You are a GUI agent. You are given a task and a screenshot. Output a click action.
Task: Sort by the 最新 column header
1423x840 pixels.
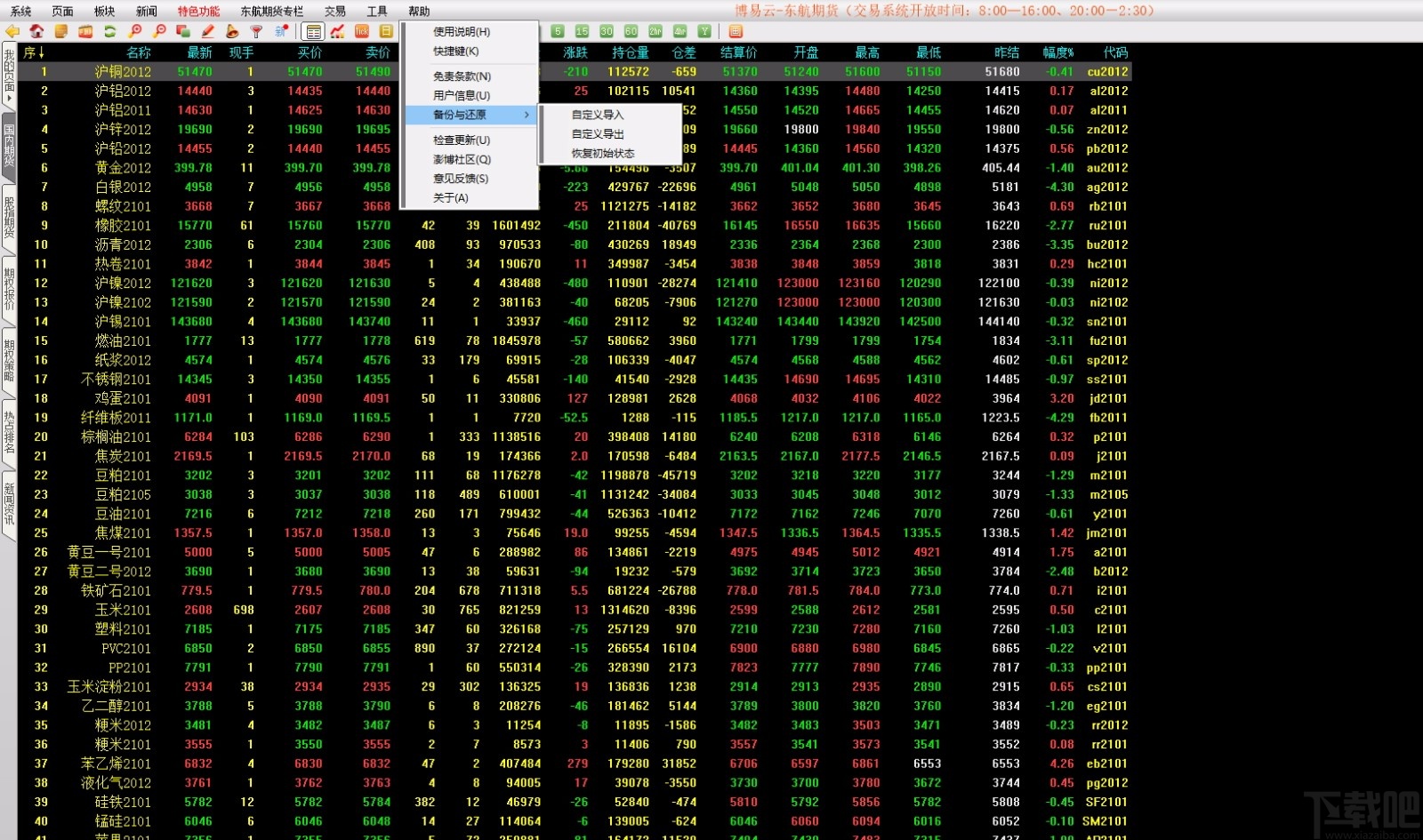pyautogui.click(x=199, y=52)
